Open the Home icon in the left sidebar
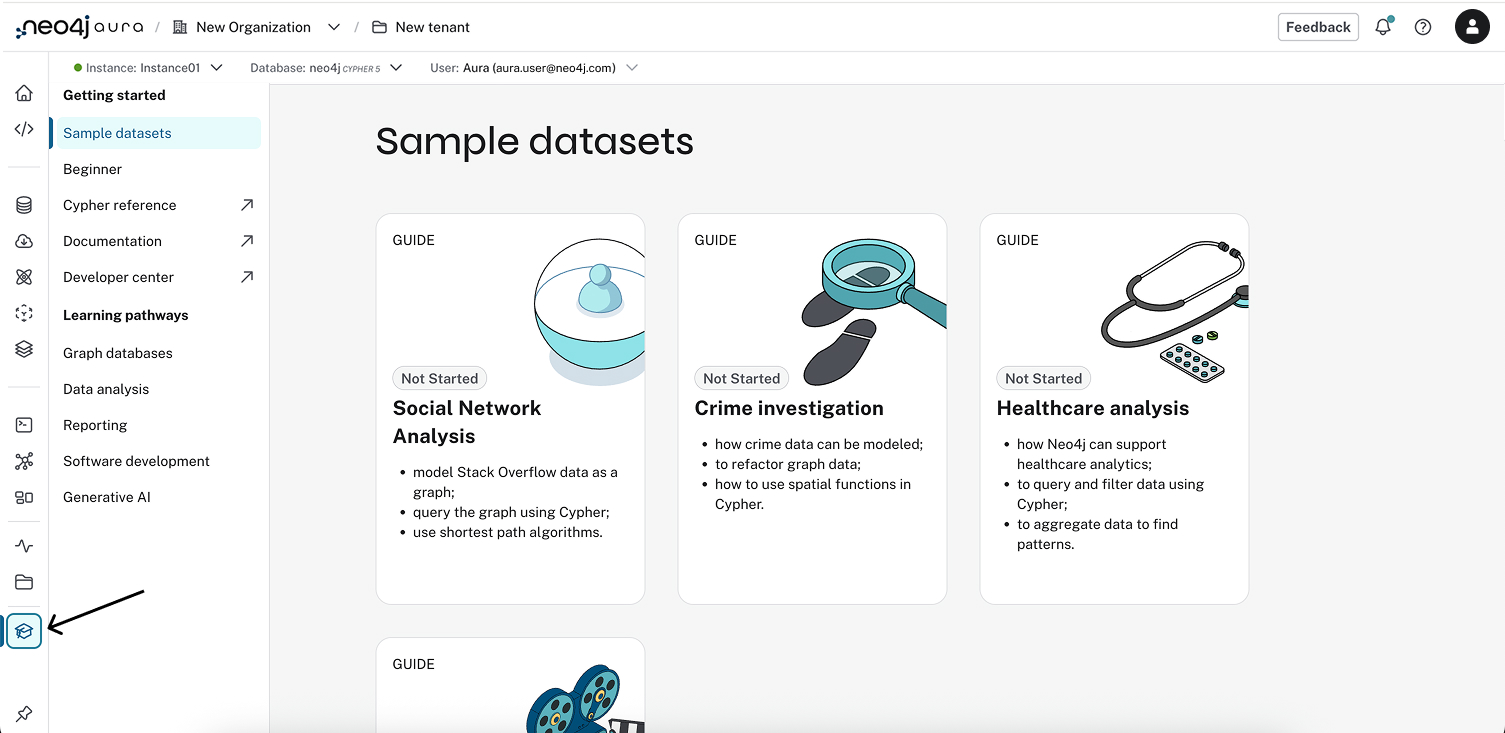 [x=23, y=92]
